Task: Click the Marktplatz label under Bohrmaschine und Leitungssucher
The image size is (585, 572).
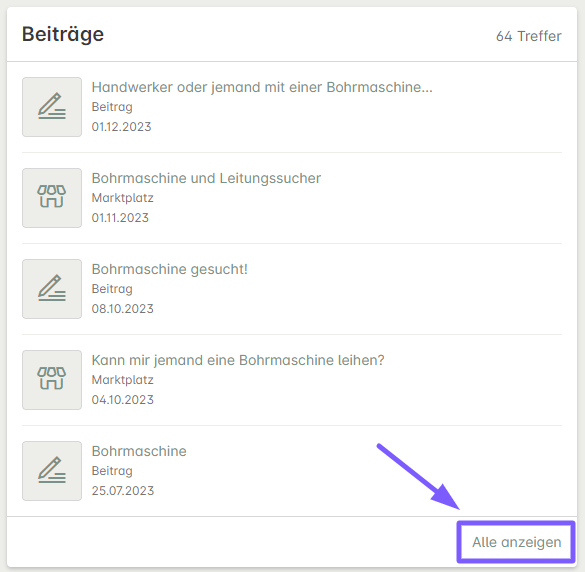Action: (x=122, y=198)
